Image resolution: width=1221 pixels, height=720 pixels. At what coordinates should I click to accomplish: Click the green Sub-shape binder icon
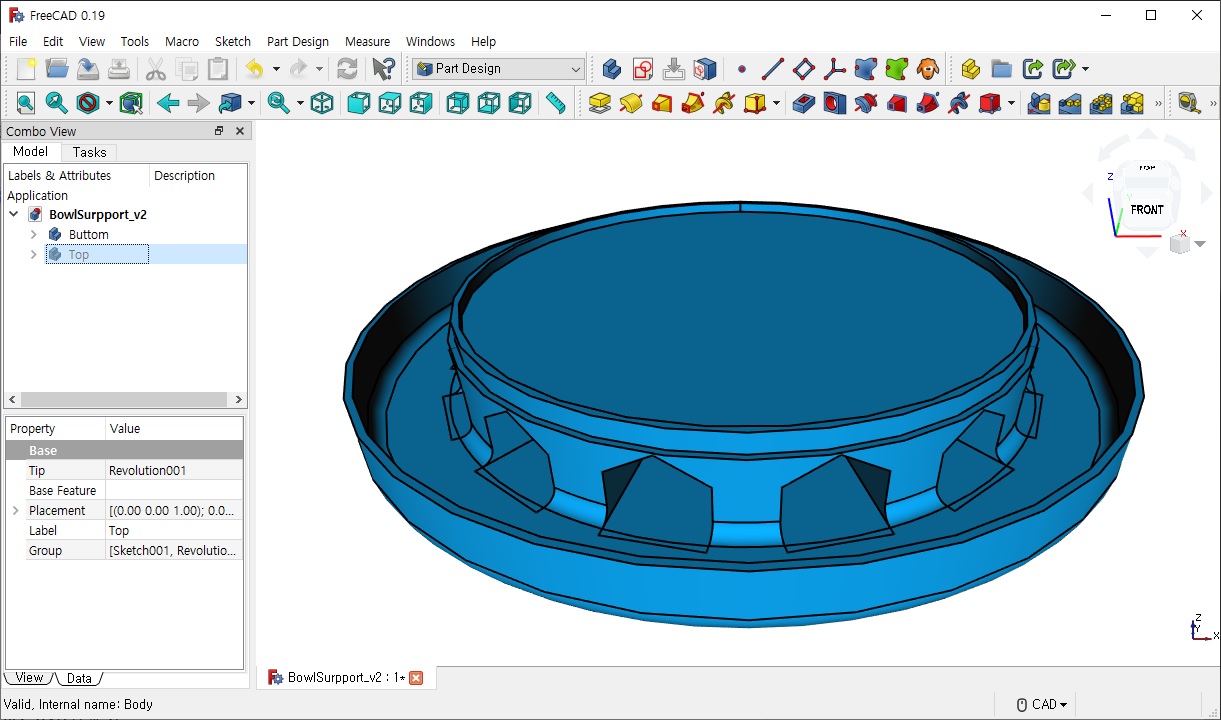click(896, 69)
